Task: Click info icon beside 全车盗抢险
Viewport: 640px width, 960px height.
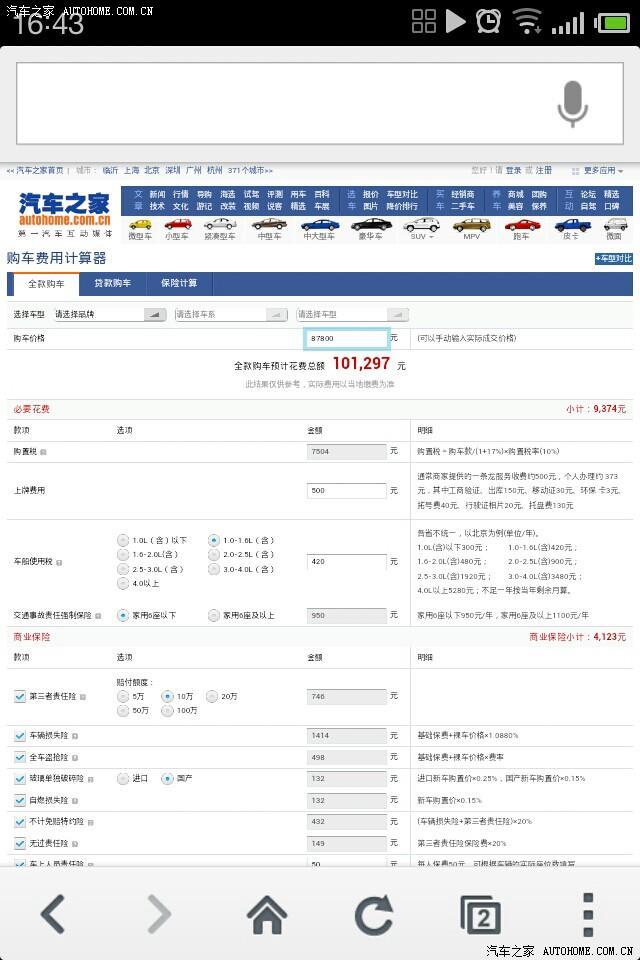Action: (x=75, y=758)
